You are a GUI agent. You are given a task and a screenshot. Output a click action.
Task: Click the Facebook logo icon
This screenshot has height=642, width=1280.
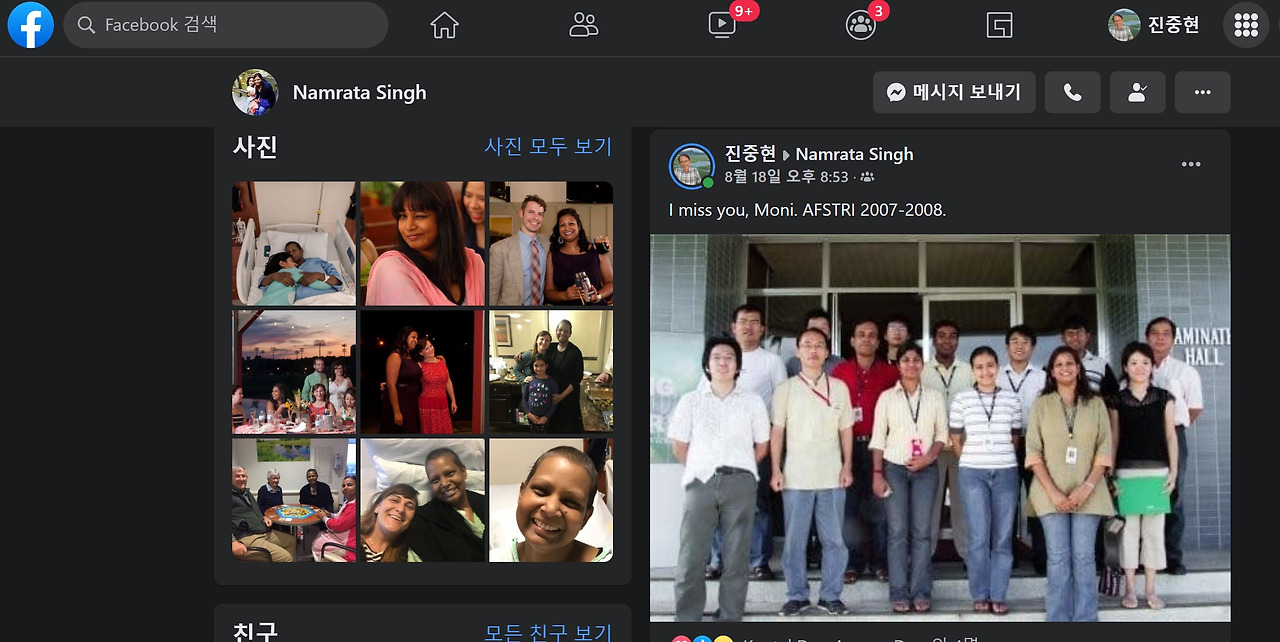[31, 25]
